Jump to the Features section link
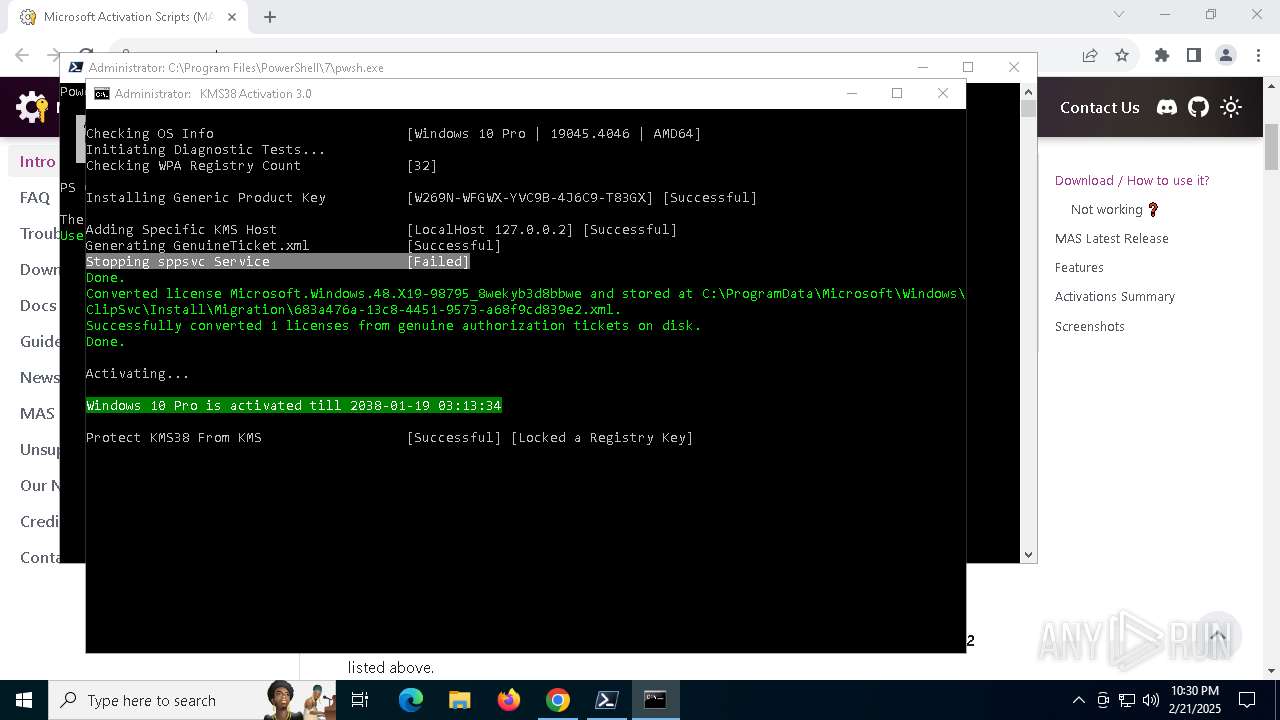This screenshot has height=720, width=1280. tap(1079, 267)
